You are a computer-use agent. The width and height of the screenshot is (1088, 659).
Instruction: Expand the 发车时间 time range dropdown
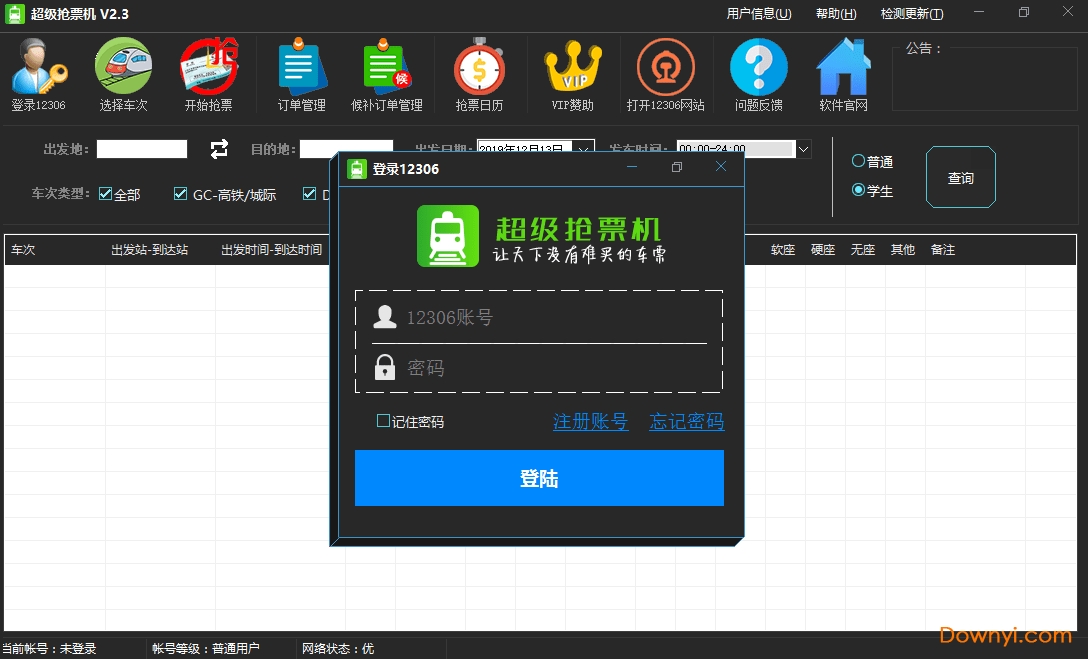coord(803,148)
